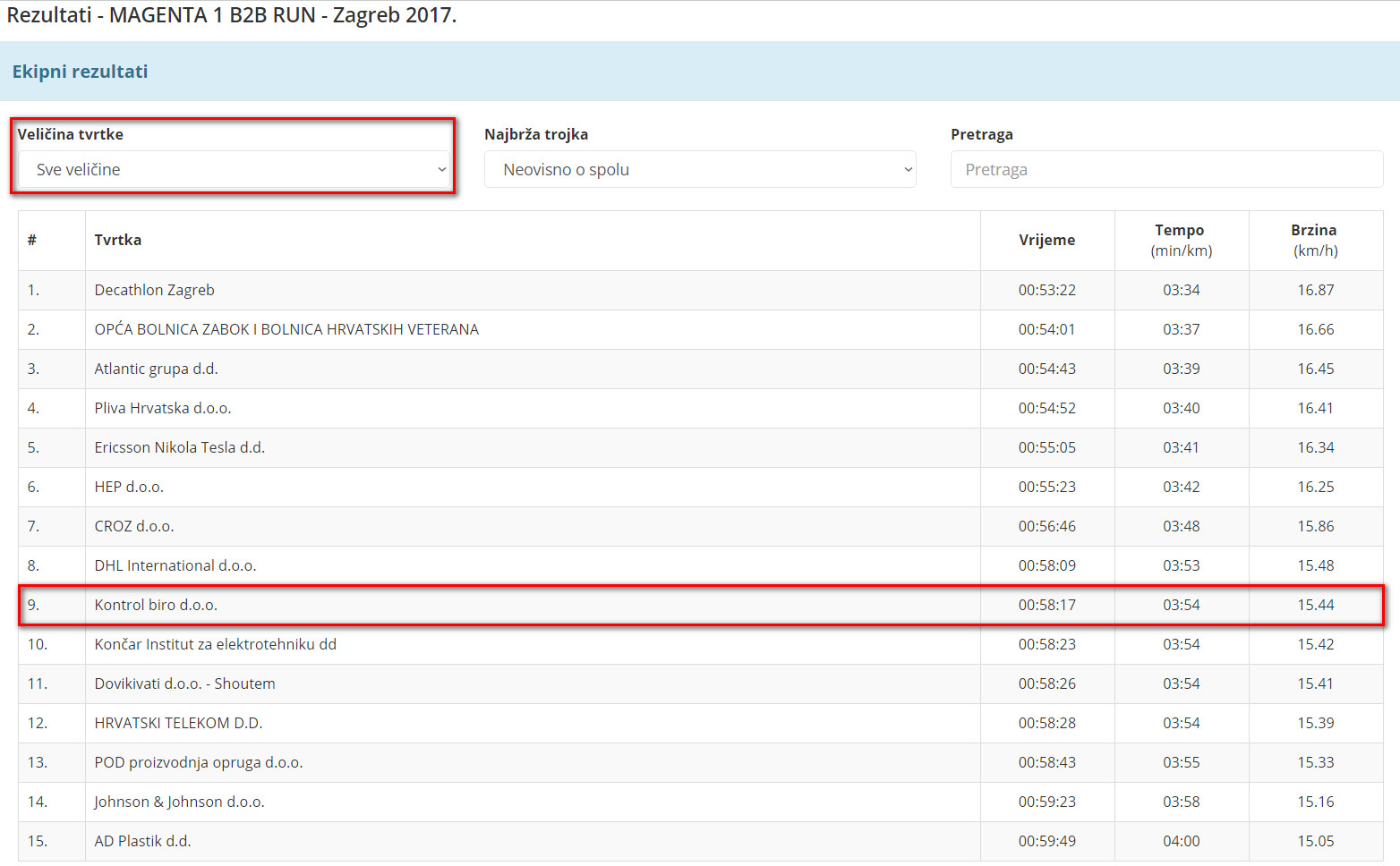Open the Veličina tvrtke dropdown
The height and width of the screenshot is (866, 1400).
[x=234, y=169]
